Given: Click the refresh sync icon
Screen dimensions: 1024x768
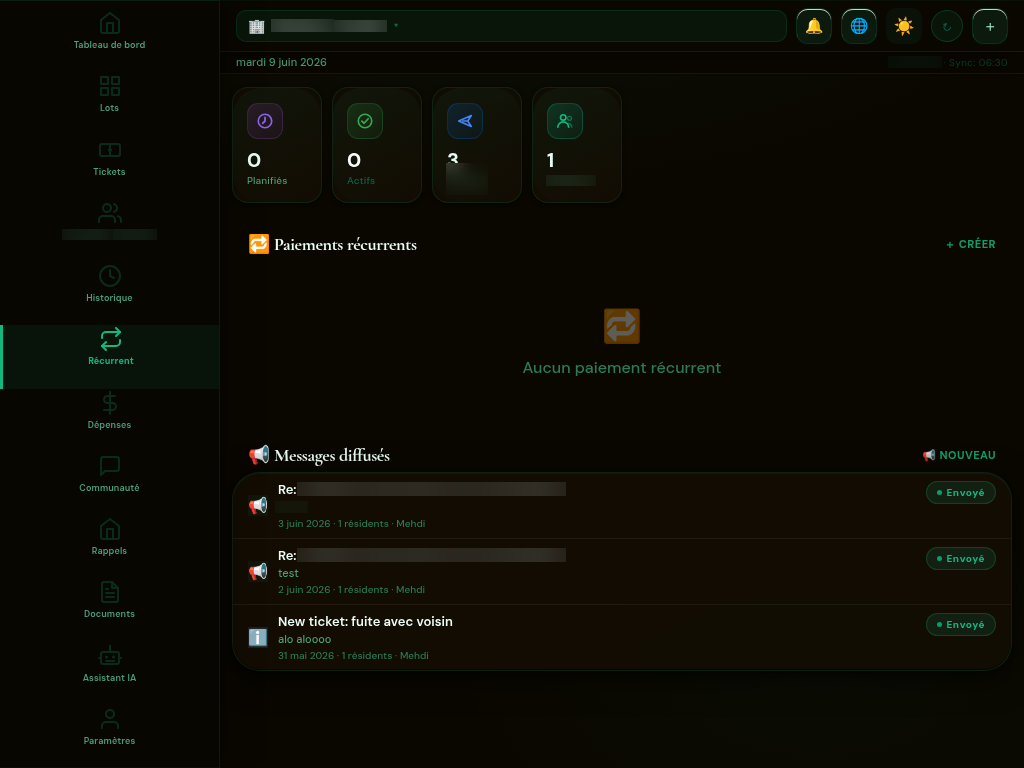Looking at the screenshot, I should point(947,27).
